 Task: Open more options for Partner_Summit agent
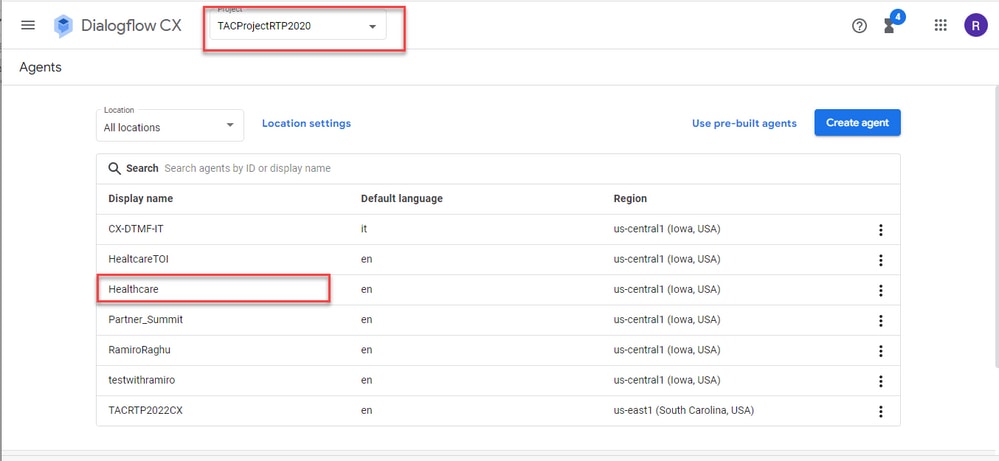click(x=880, y=320)
